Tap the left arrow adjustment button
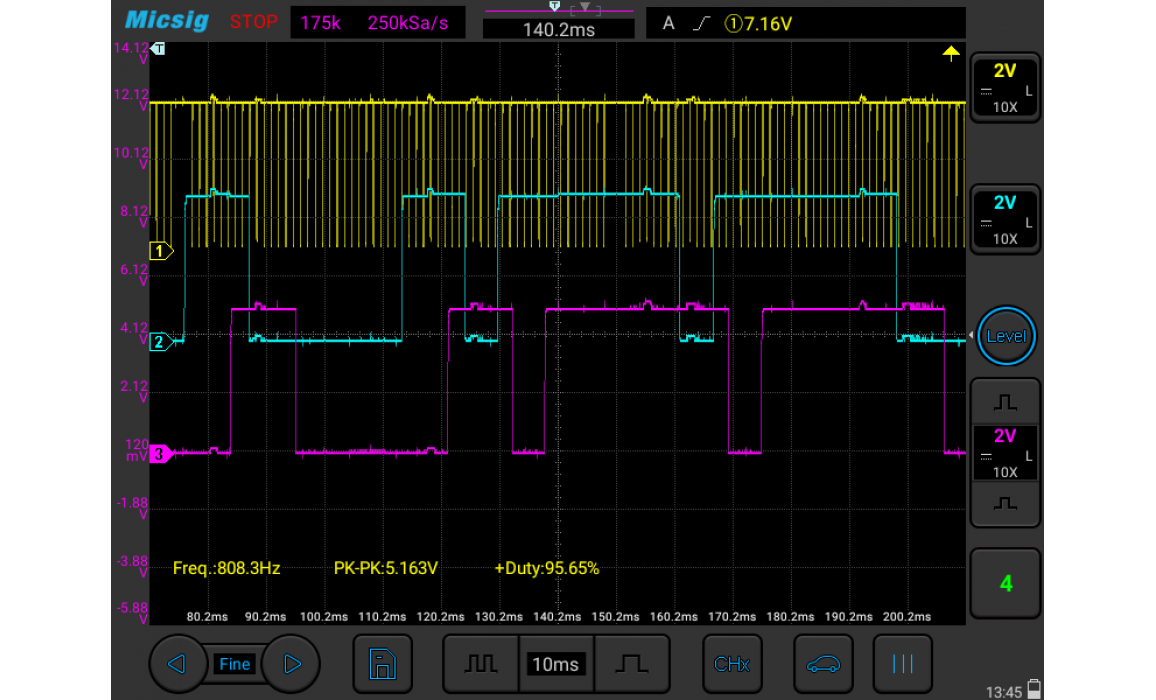The image size is (1156, 700). [178, 664]
